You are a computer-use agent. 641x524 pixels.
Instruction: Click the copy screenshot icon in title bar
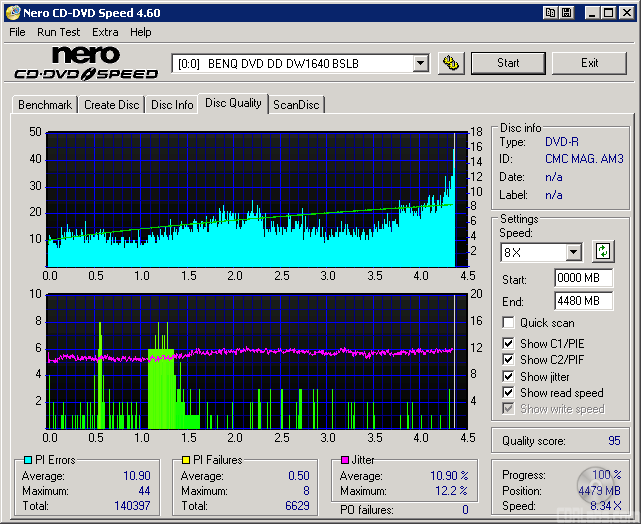coord(551,13)
